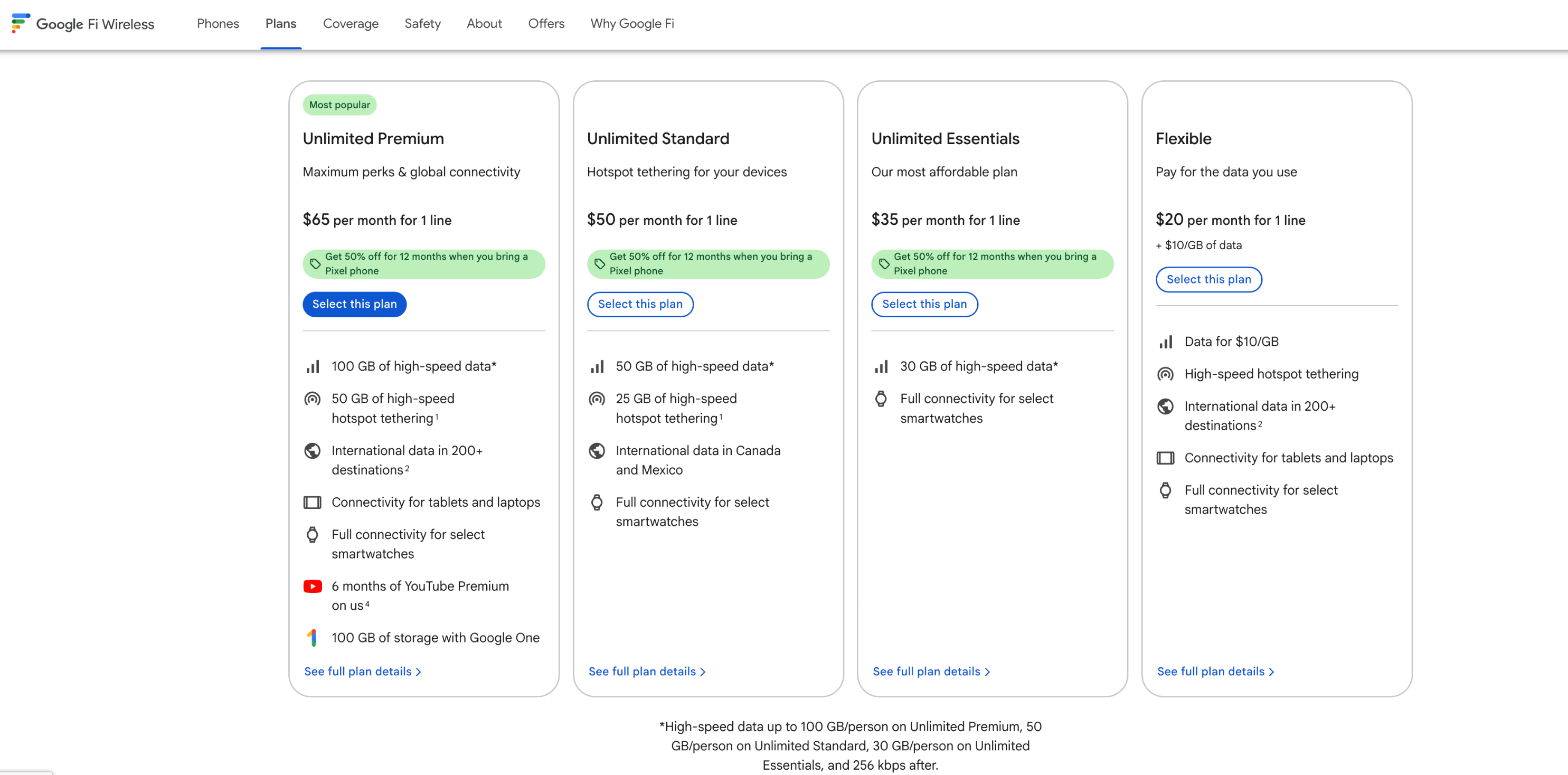The width and height of the screenshot is (1568, 775).
Task: Click 'Hotspot tethering for your devices'
Action: click(x=687, y=172)
